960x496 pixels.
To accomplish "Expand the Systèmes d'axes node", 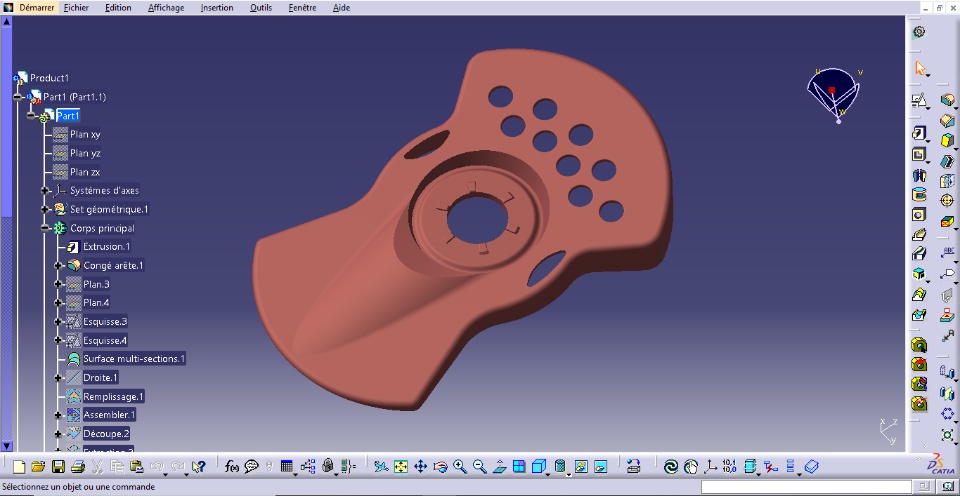I will [x=45, y=190].
